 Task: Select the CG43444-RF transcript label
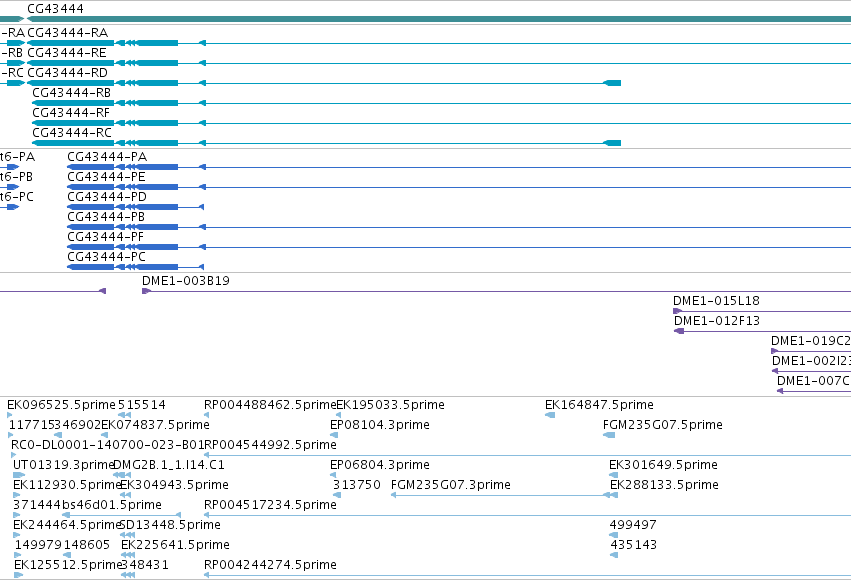click(71, 113)
